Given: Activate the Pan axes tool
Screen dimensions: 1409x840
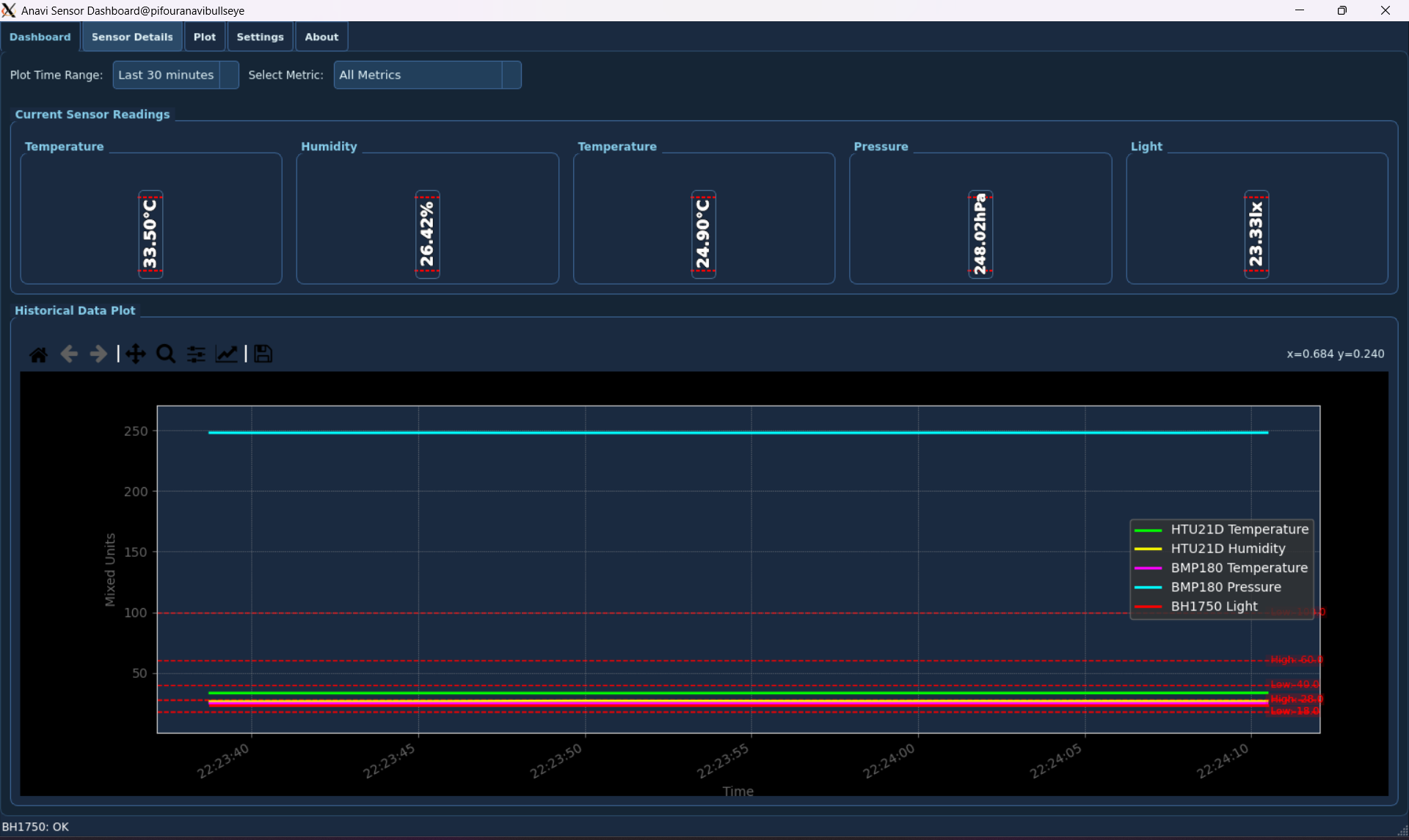Looking at the screenshot, I should (136, 354).
